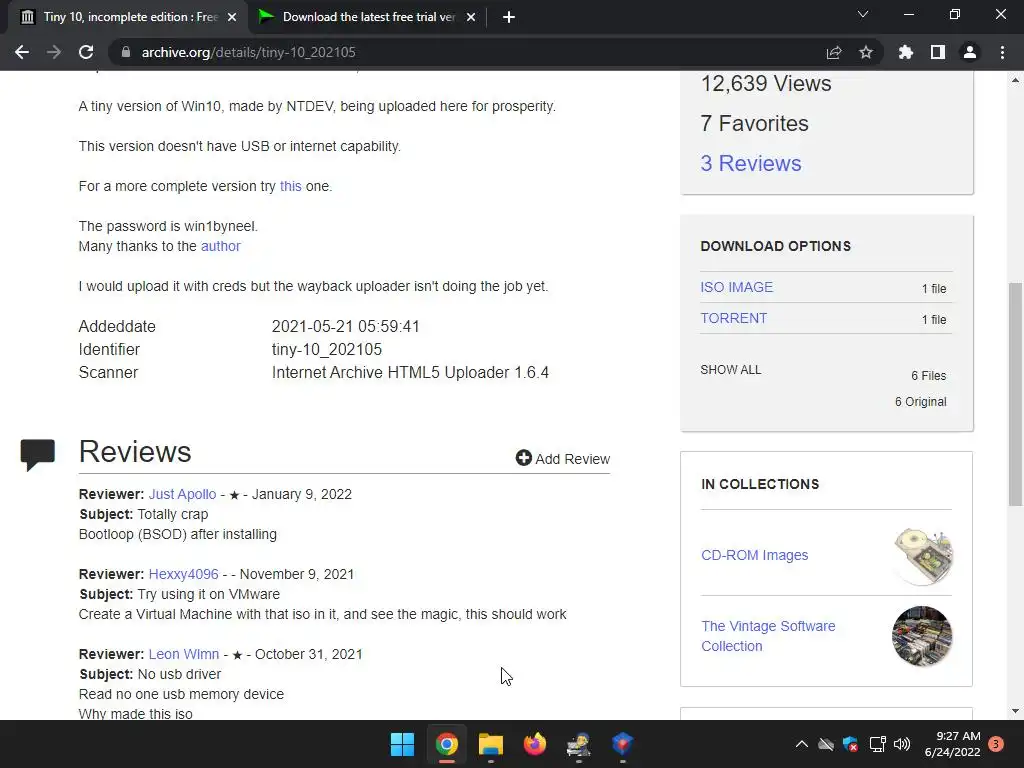This screenshot has height=768, width=1024.
Task: Switch to Download the latest free trial tab
Action: pyautogui.click(x=366, y=17)
